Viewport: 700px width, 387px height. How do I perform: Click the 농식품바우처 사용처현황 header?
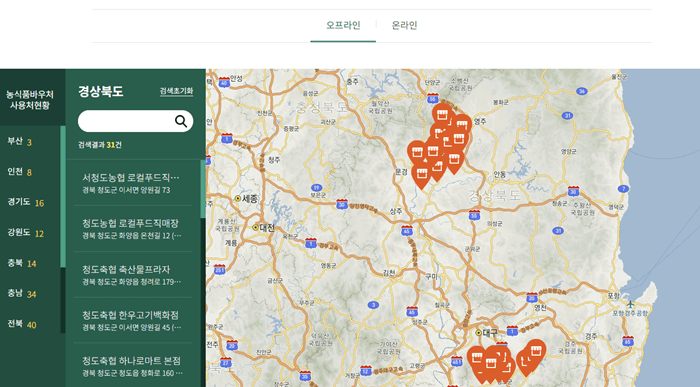pyautogui.click(x=30, y=100)
